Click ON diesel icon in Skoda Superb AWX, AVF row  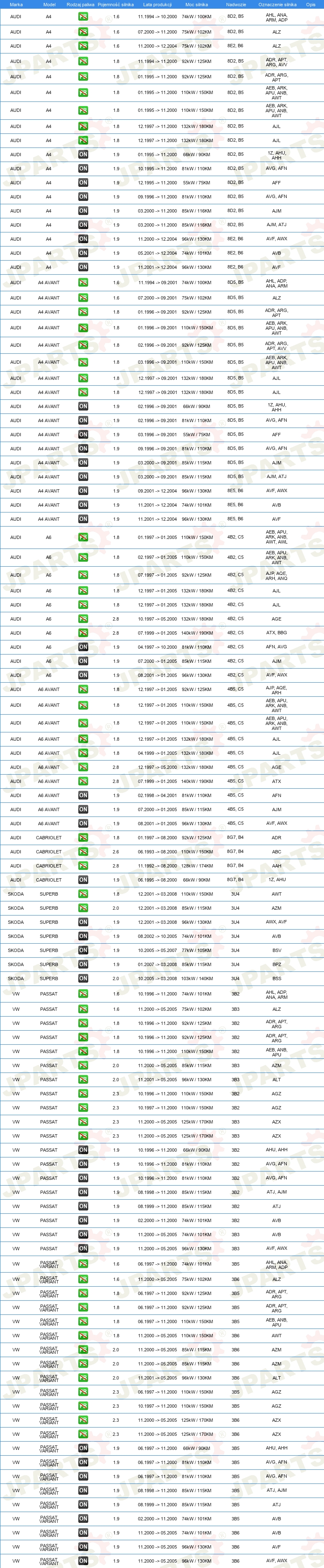tap(83, 922)
